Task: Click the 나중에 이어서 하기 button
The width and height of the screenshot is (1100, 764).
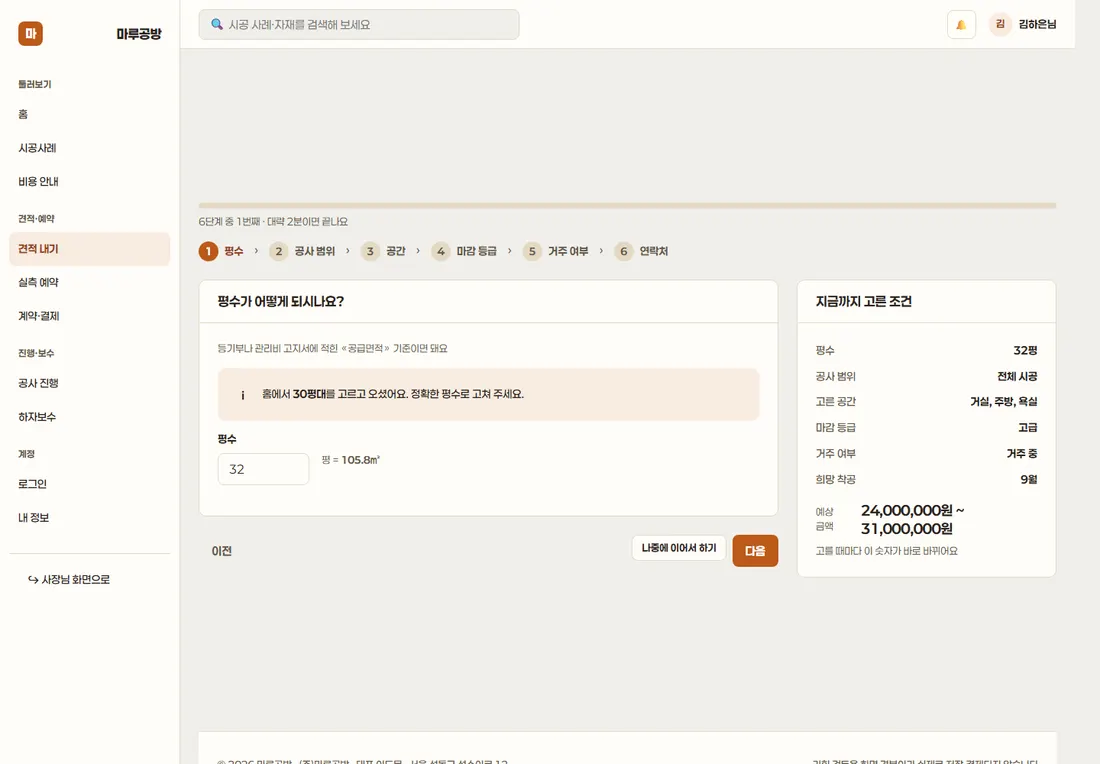Action: tap(678, 548)
